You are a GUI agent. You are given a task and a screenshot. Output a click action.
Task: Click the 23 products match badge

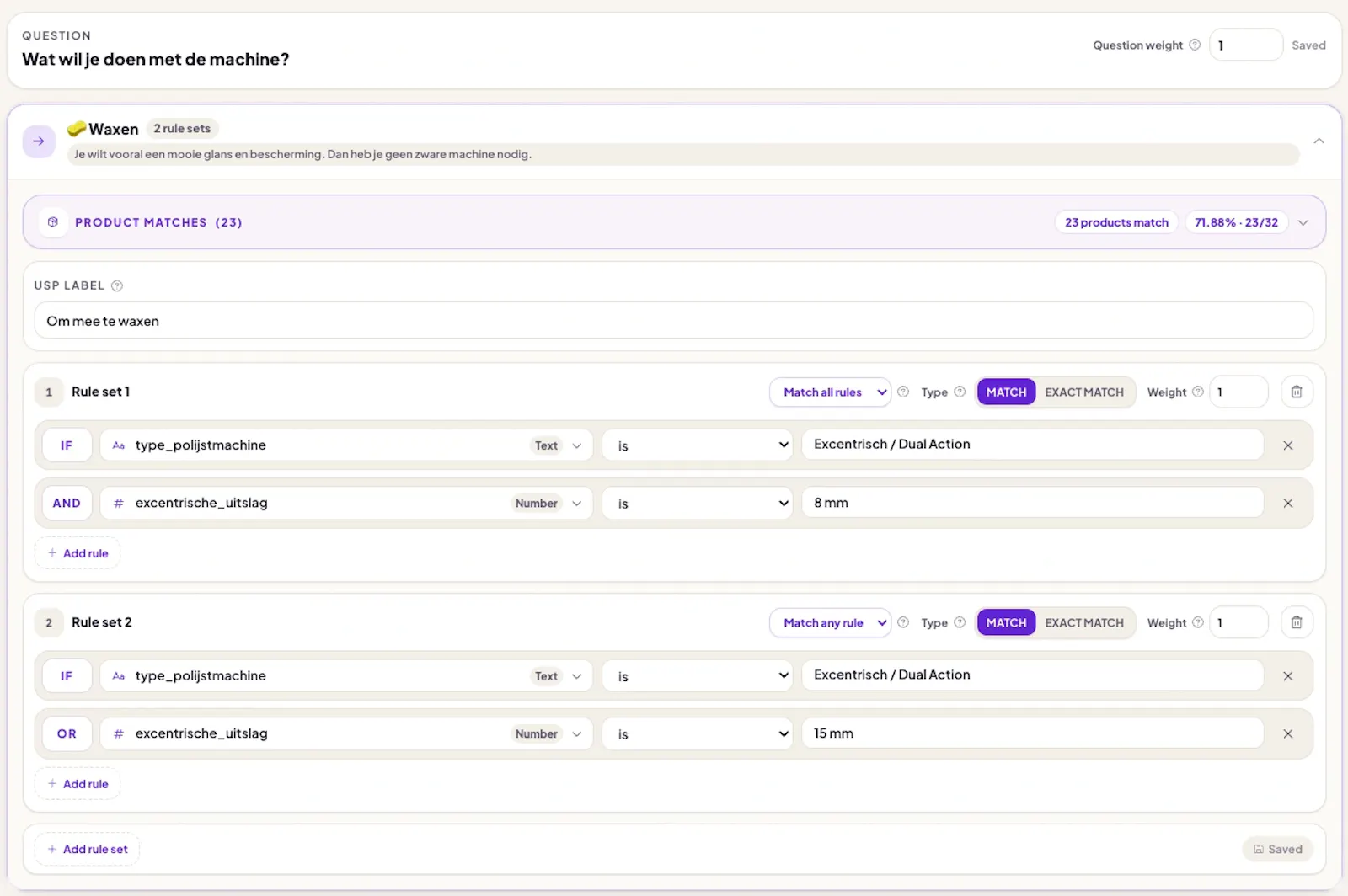pyautogui.click(x=1116, y=222)
